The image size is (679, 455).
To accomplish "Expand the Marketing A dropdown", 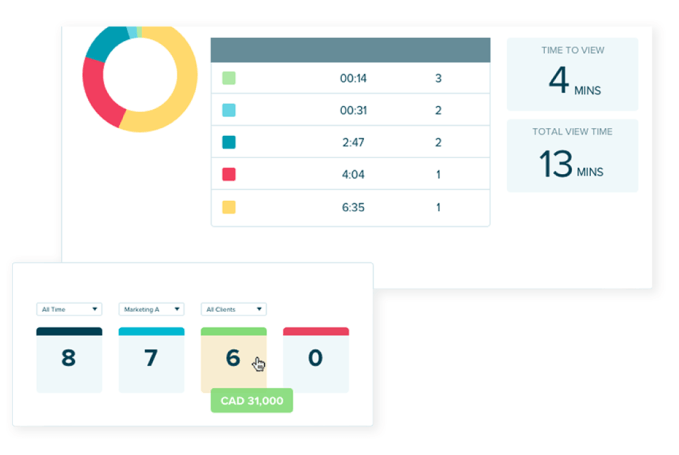I will click(x=151, y=309).
